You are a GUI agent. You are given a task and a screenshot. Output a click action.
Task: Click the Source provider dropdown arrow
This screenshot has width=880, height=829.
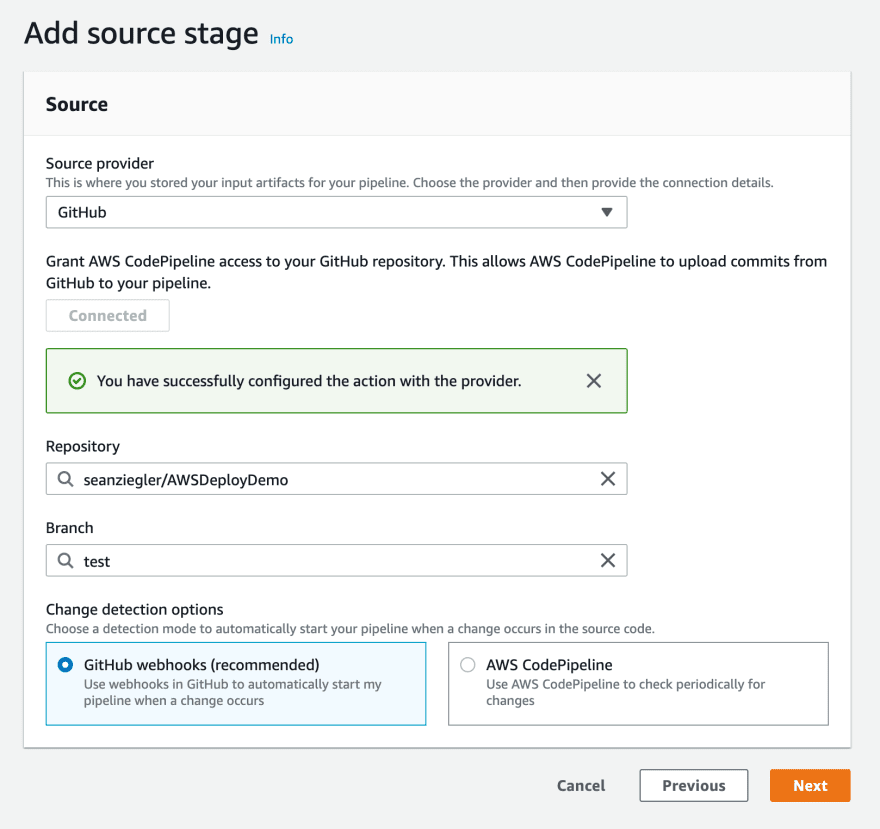click(x=607, y=212)
